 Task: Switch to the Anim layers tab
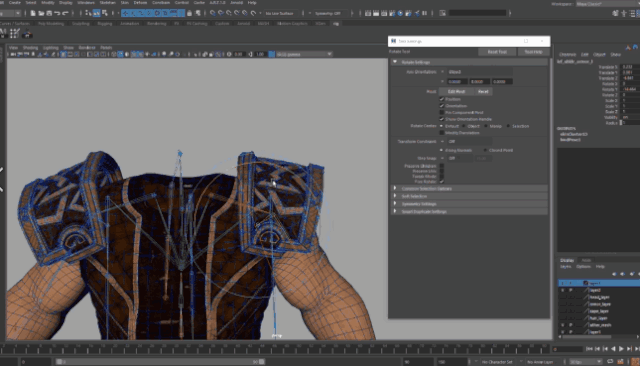pyautogui.click(x=586, y=260)
